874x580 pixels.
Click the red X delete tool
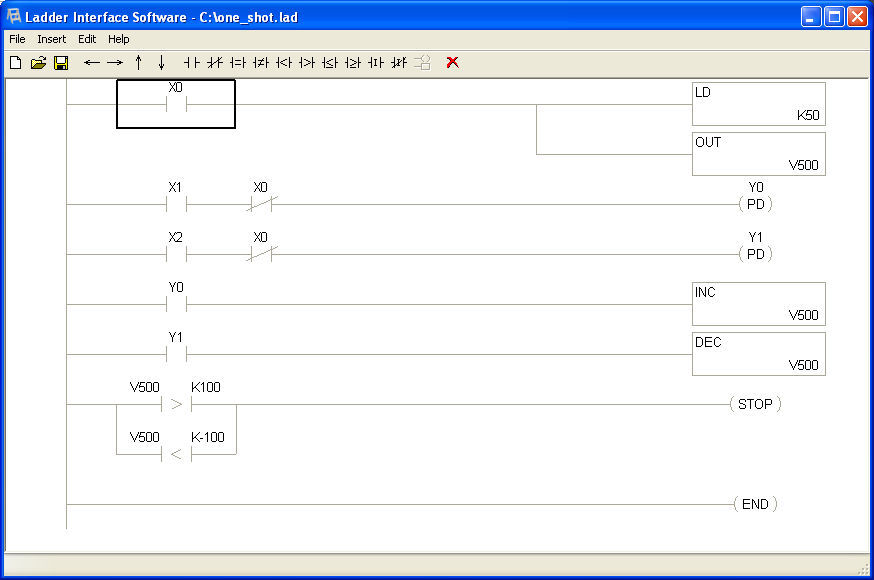452,62
